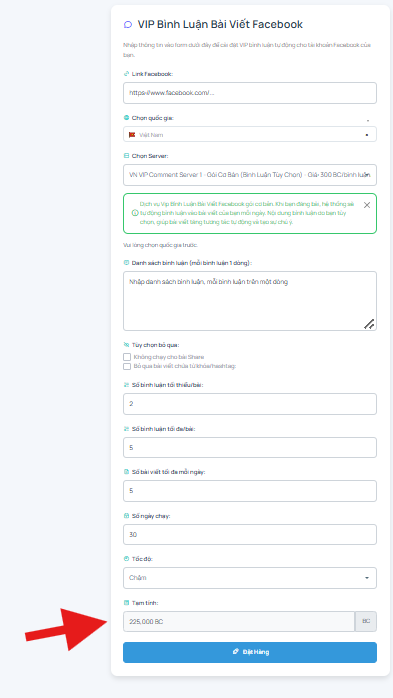Click the Đặt Hàng order button
393x698 pixels.
(250, 652)
